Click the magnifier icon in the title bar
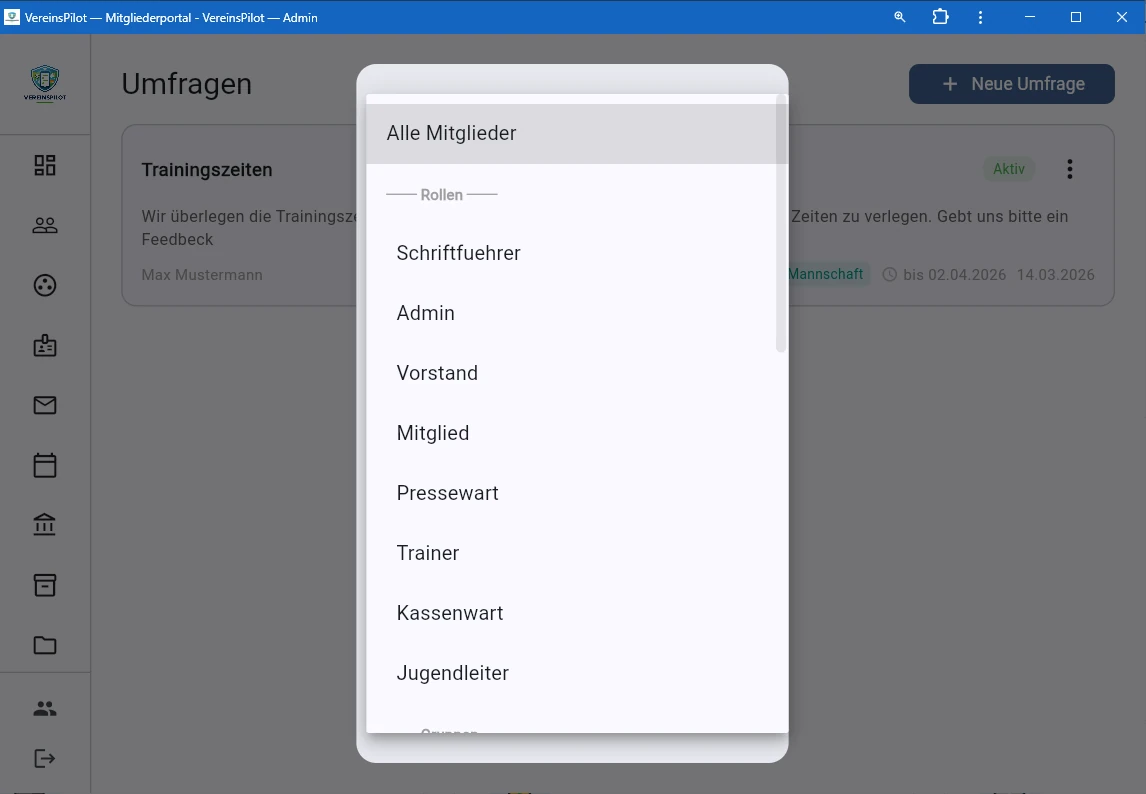This screenshot has height=794, width=1146. (x=899, y=17)
